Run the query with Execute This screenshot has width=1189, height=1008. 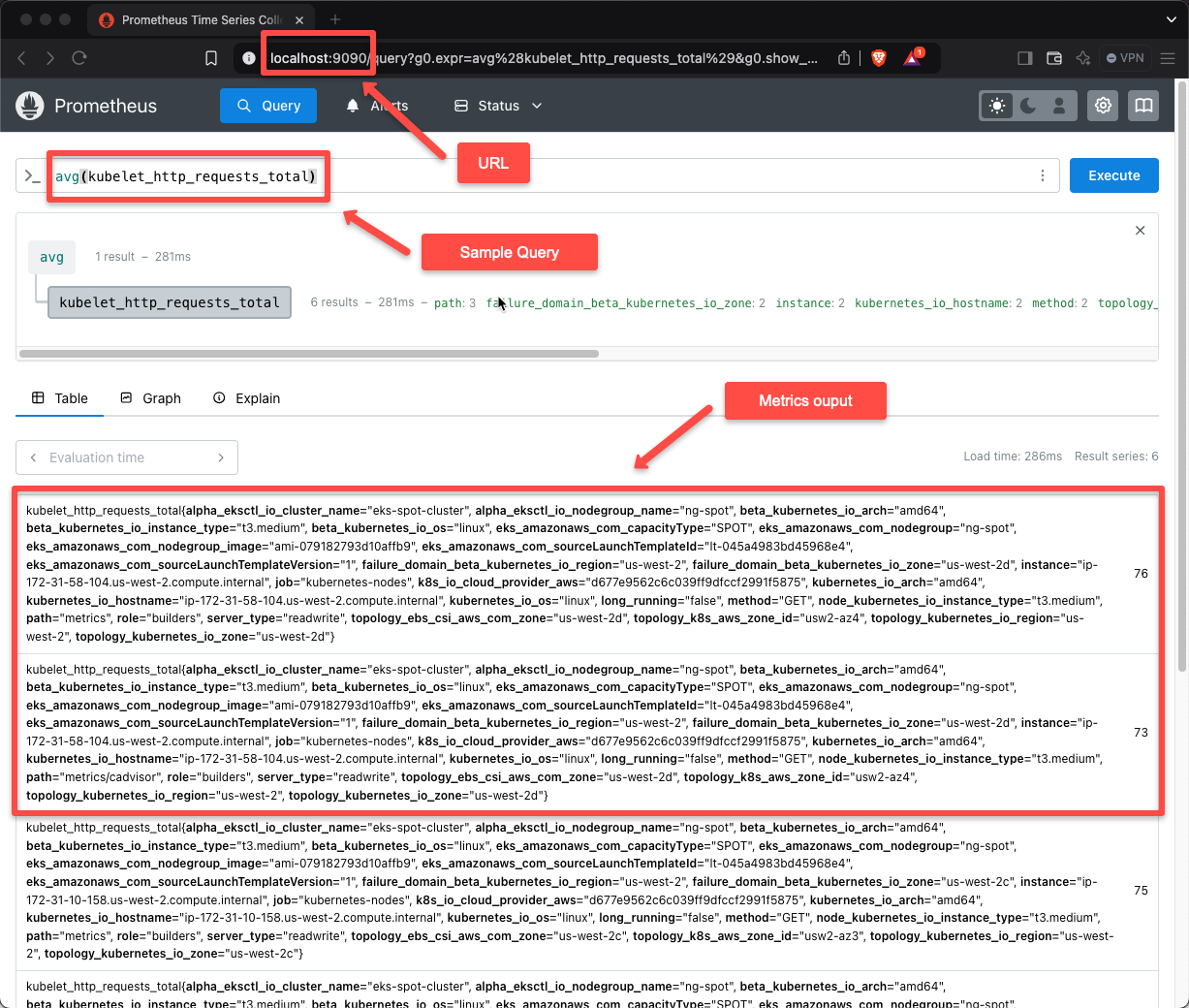click(1114, 175)
